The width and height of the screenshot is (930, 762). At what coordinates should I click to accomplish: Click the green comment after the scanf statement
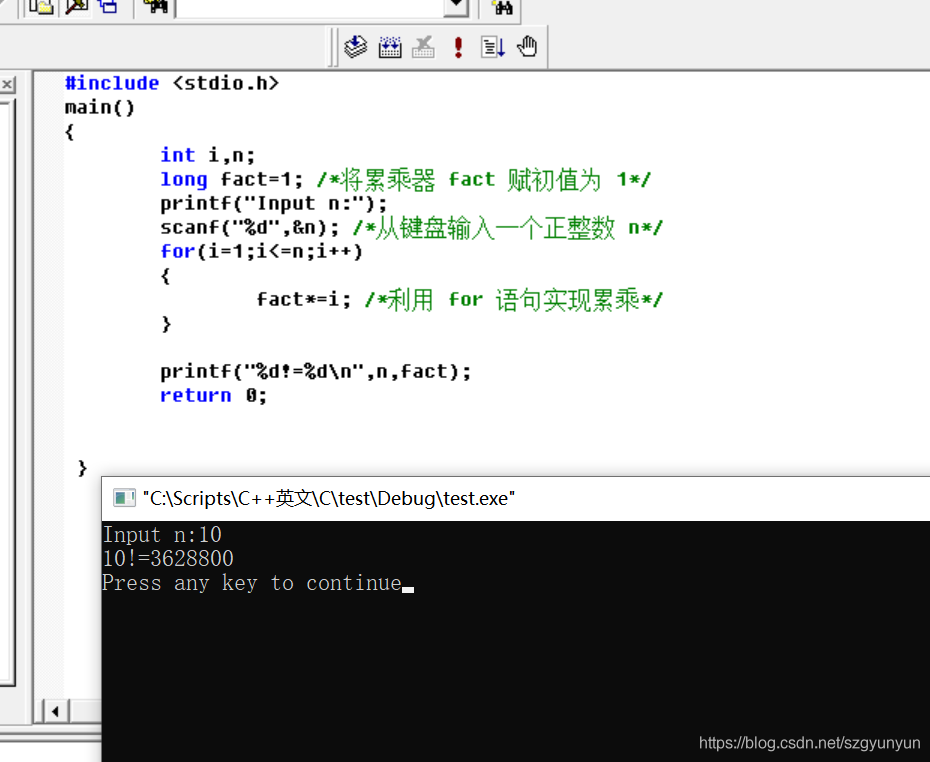[508, 228]
